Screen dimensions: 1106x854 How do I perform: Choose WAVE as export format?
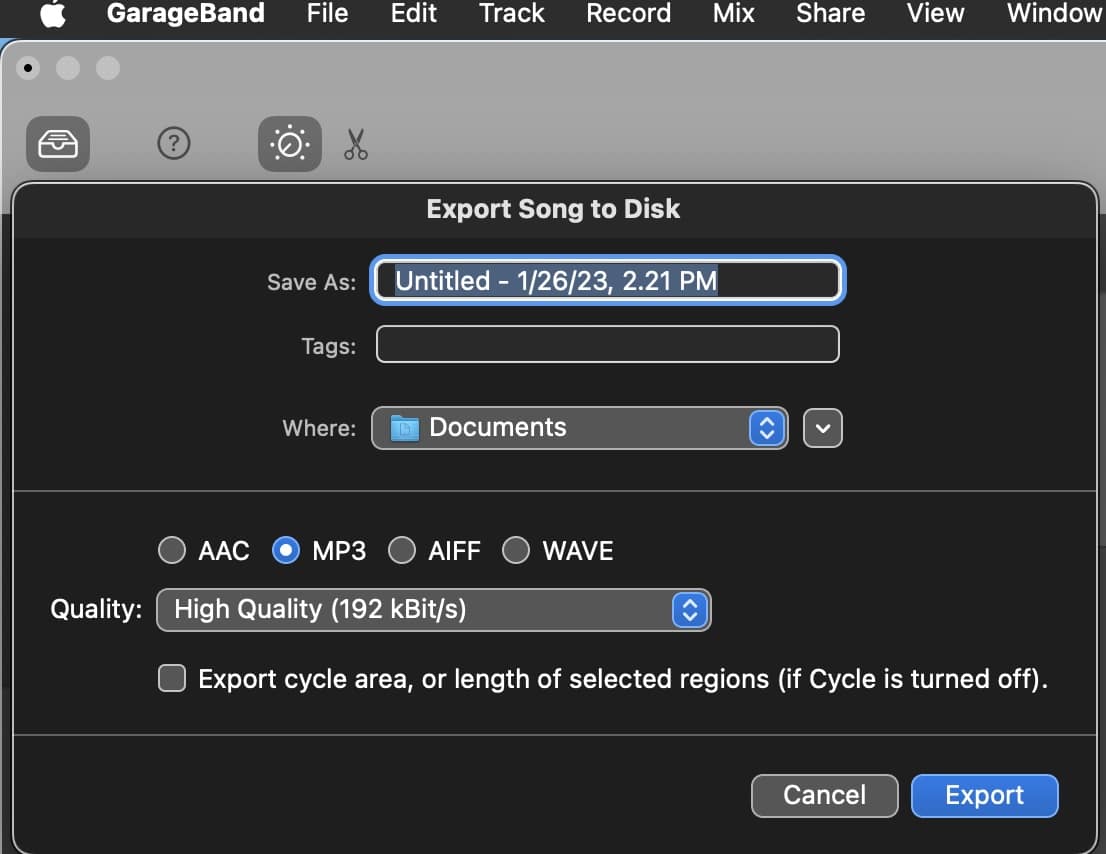tap(516, 551)
